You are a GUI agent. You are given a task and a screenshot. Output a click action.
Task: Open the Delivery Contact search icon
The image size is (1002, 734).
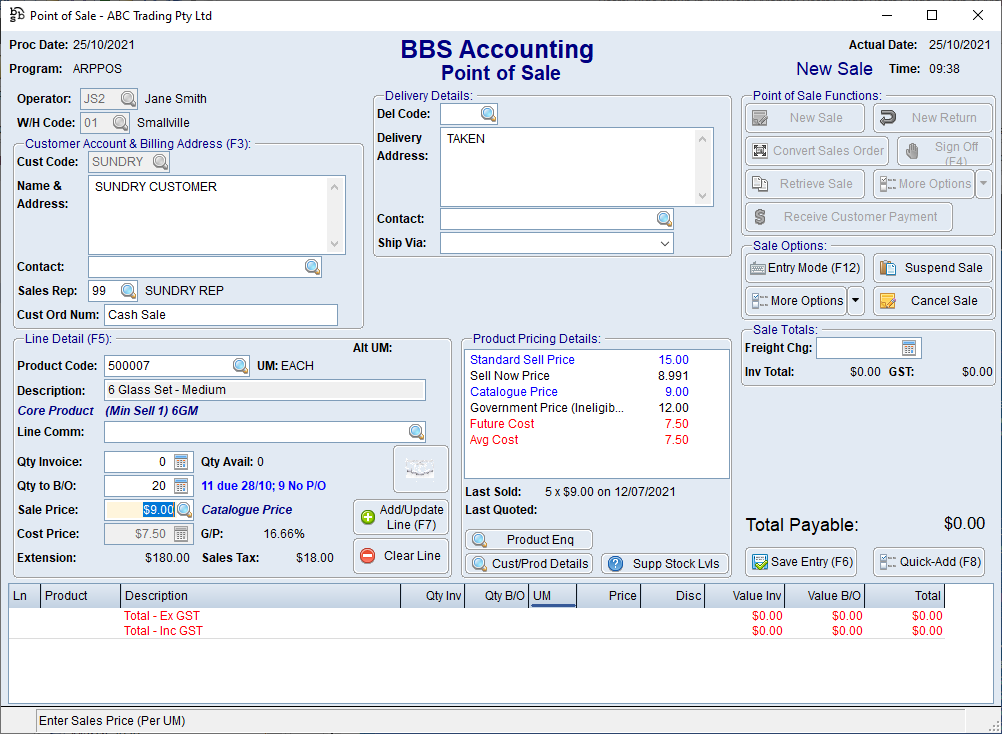point(663,217)
